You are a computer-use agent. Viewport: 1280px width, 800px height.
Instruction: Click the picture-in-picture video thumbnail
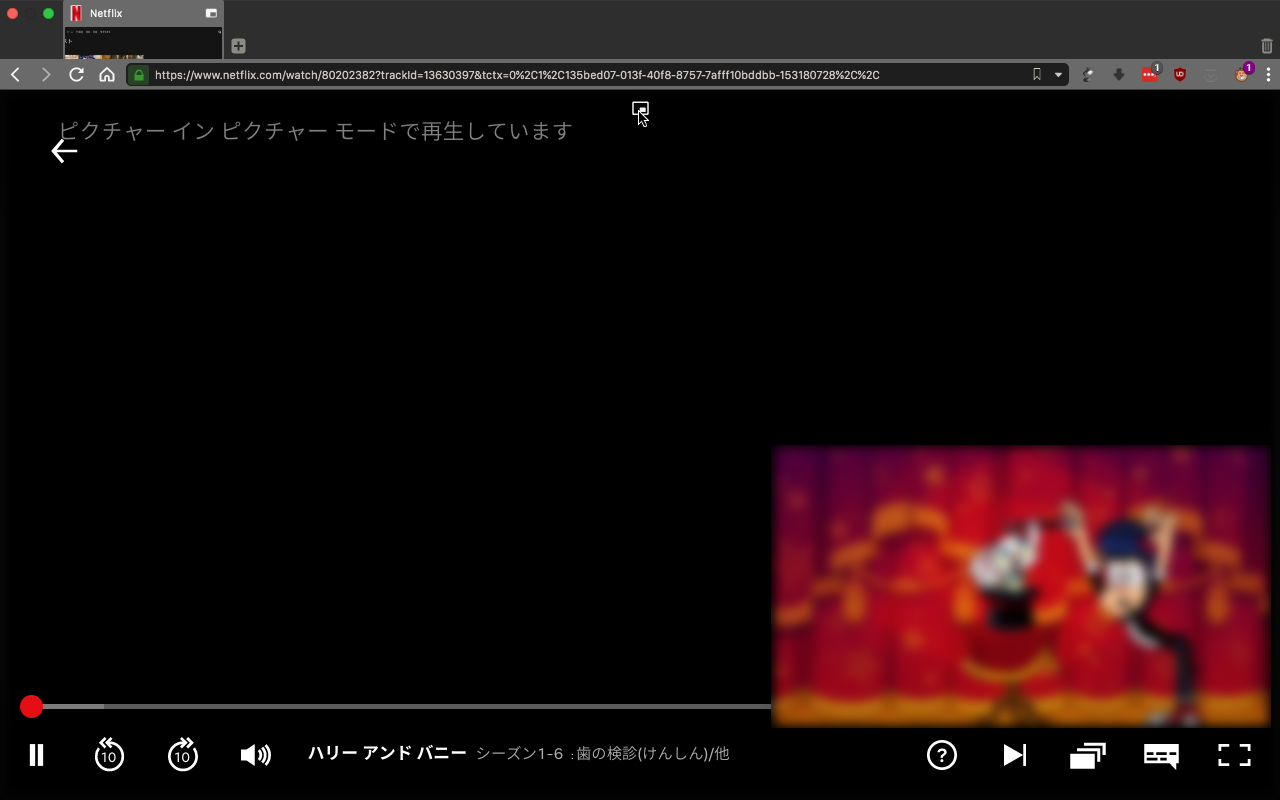1021,586
